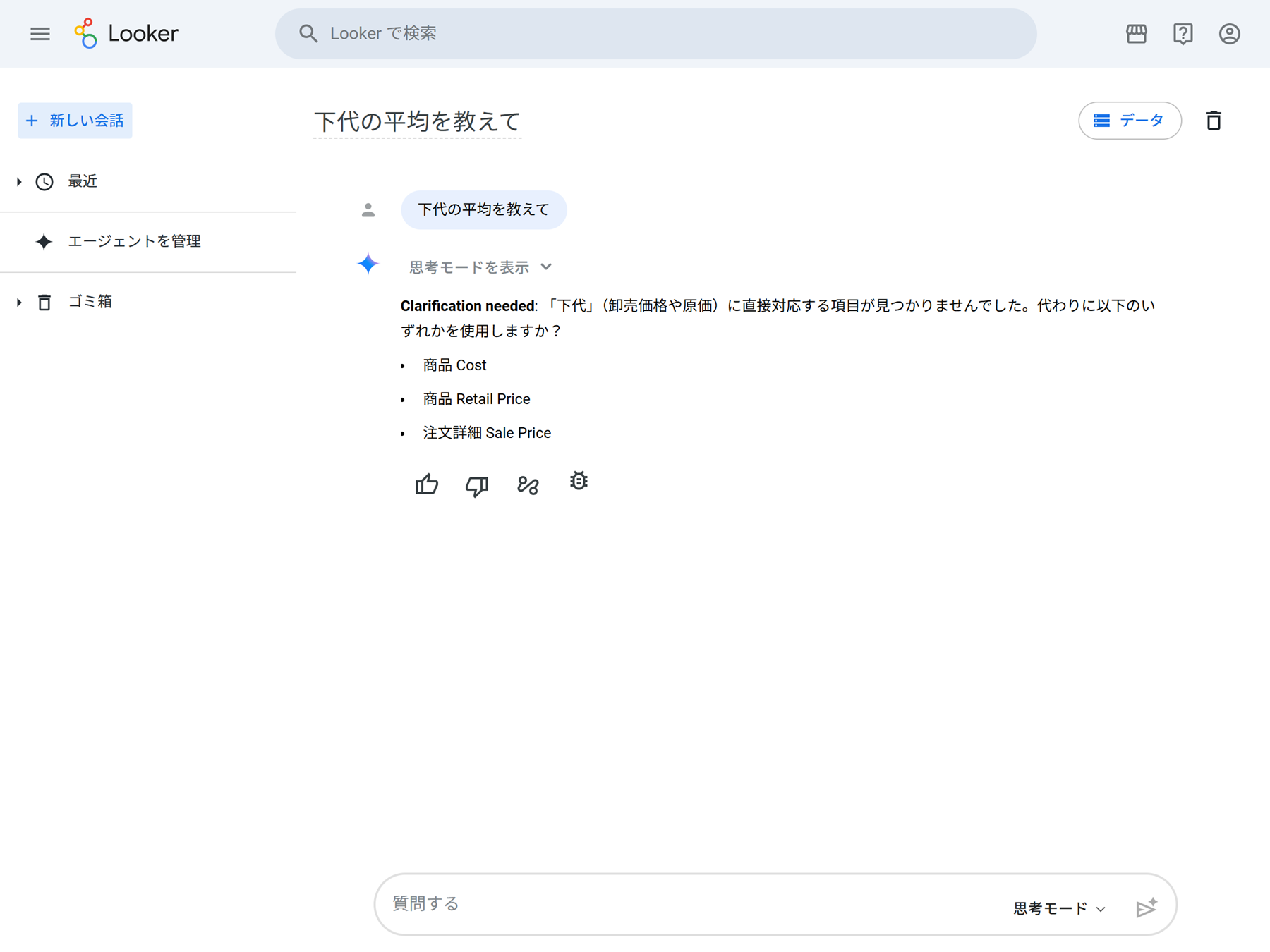Click the Looker logo

(127, 33)
